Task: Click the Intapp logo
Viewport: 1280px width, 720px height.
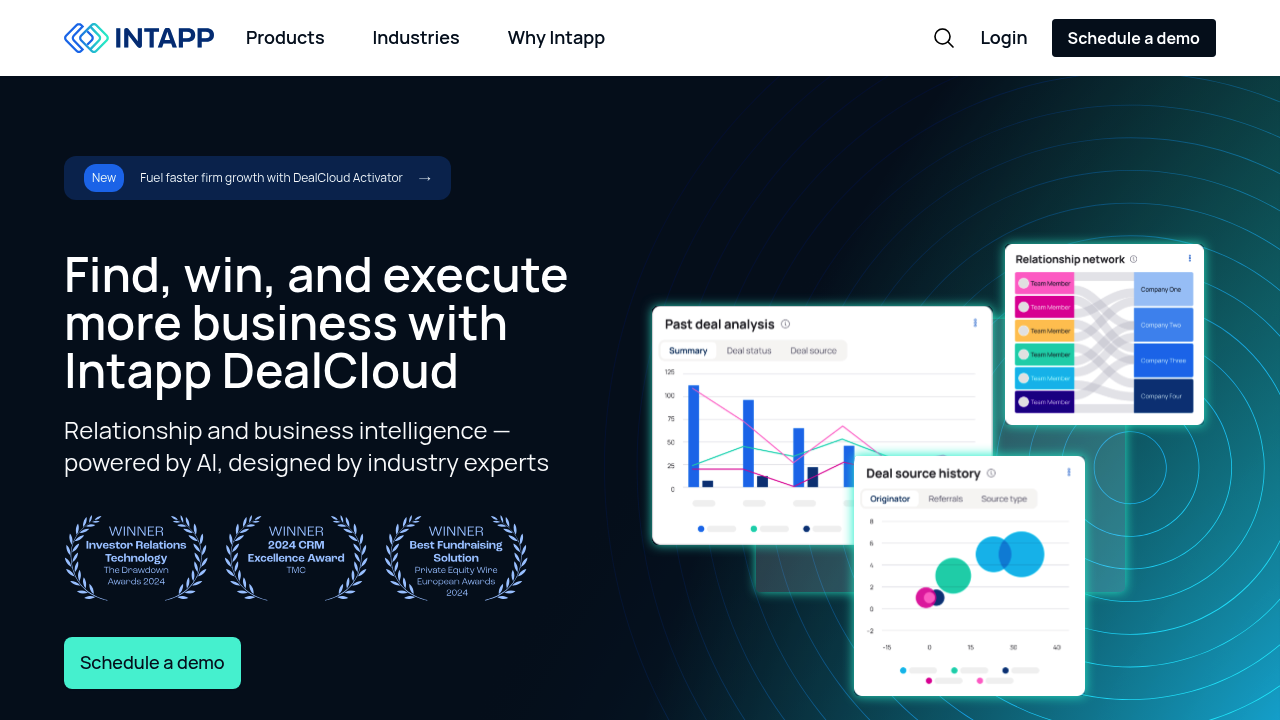Action: [x=138, y=37]
